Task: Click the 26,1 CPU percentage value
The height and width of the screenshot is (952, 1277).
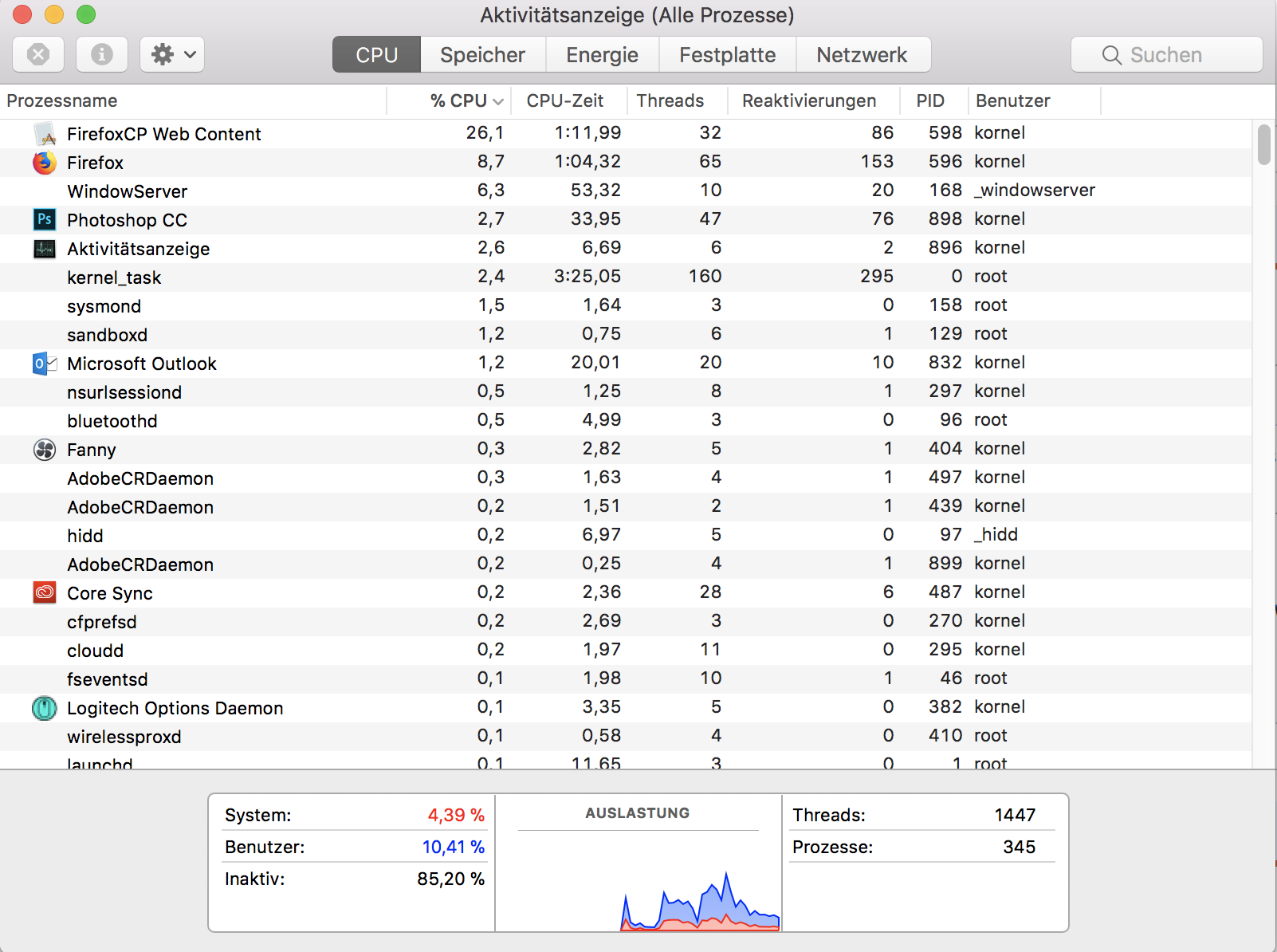Action: point(485,132)
